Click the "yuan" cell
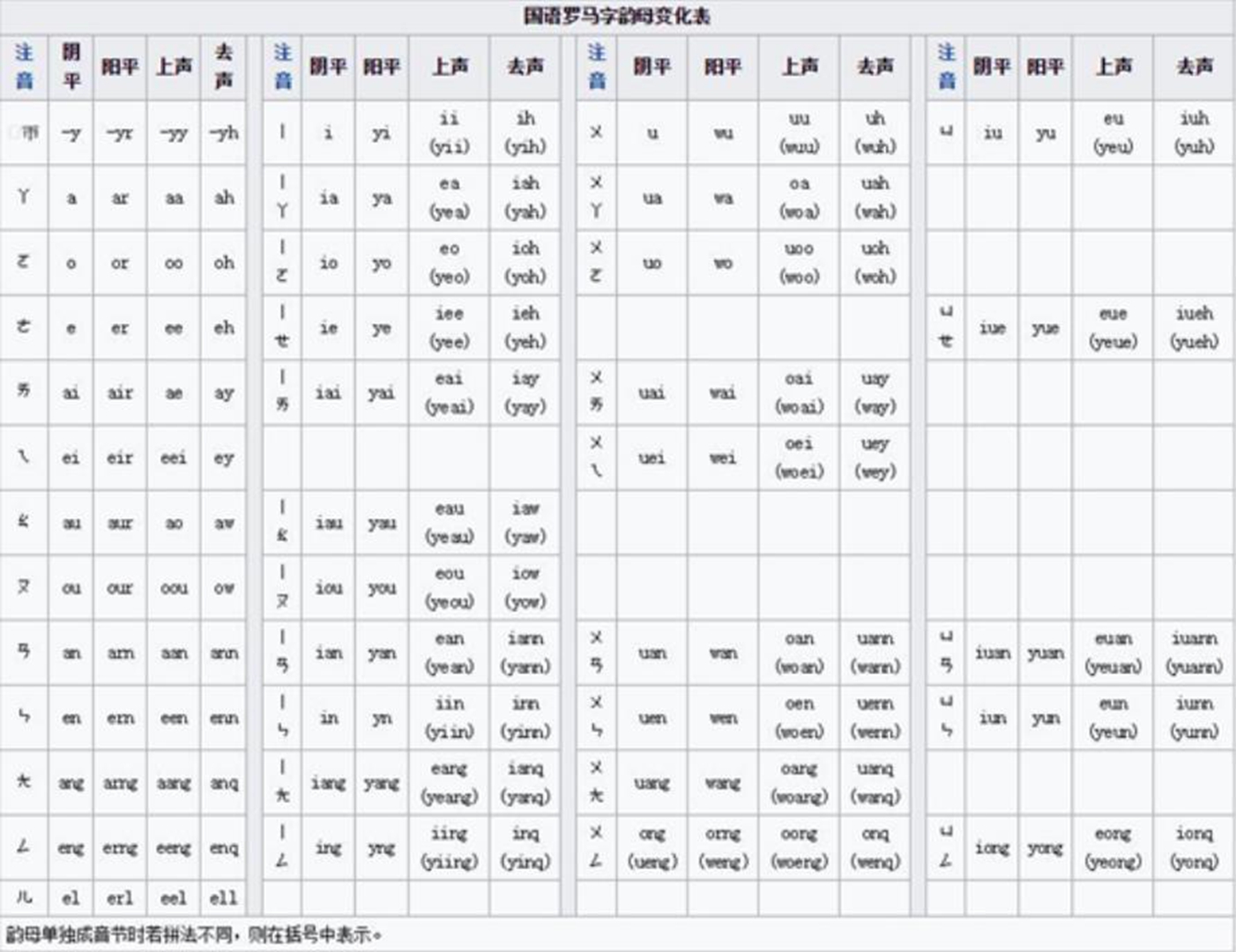This screenshot has width=1236, height=952. pyautogui.click(x=1045, y=653)
